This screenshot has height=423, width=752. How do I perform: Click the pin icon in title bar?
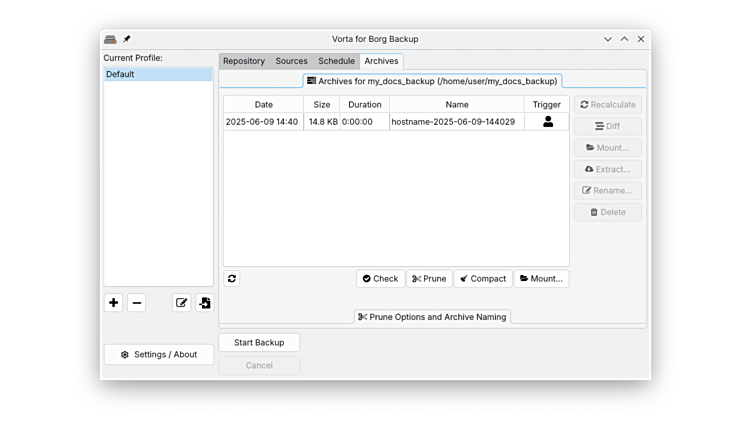127,39
